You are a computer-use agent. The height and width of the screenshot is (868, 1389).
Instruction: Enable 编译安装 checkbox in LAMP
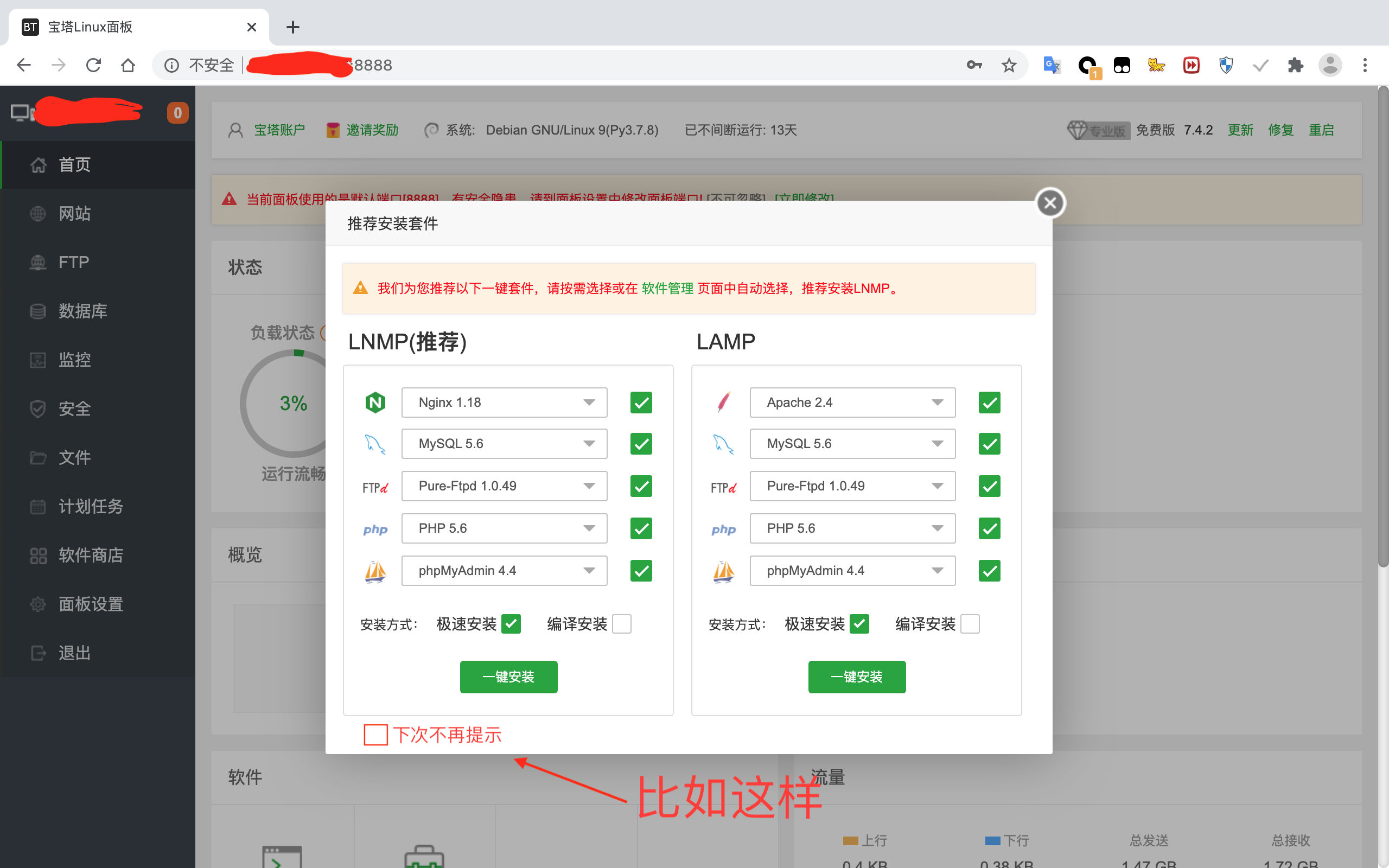click(x=970, y=624)
